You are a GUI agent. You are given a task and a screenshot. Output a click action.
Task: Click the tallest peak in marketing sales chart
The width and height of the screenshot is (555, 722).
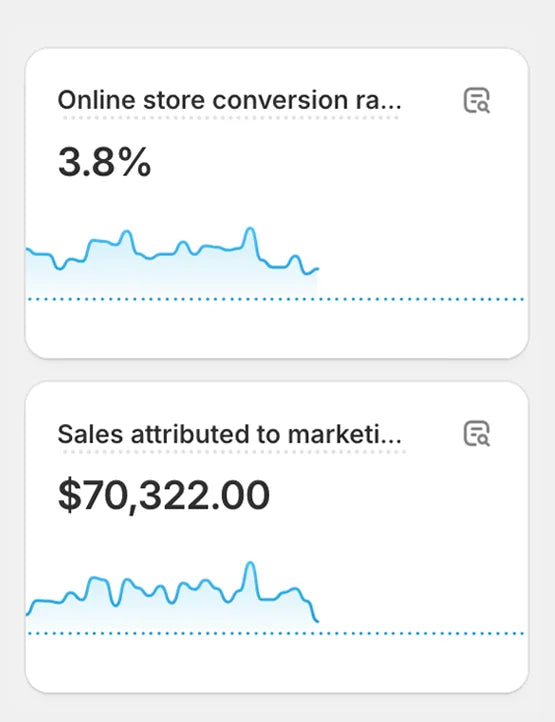pyautogui.click(x=250, y=563)
